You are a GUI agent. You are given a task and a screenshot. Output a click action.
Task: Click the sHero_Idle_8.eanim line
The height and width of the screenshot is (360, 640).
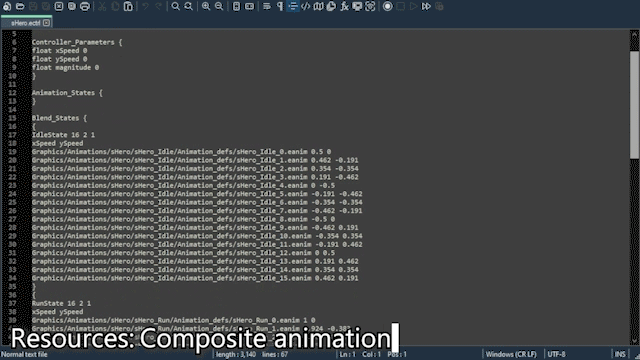point(183,219)
